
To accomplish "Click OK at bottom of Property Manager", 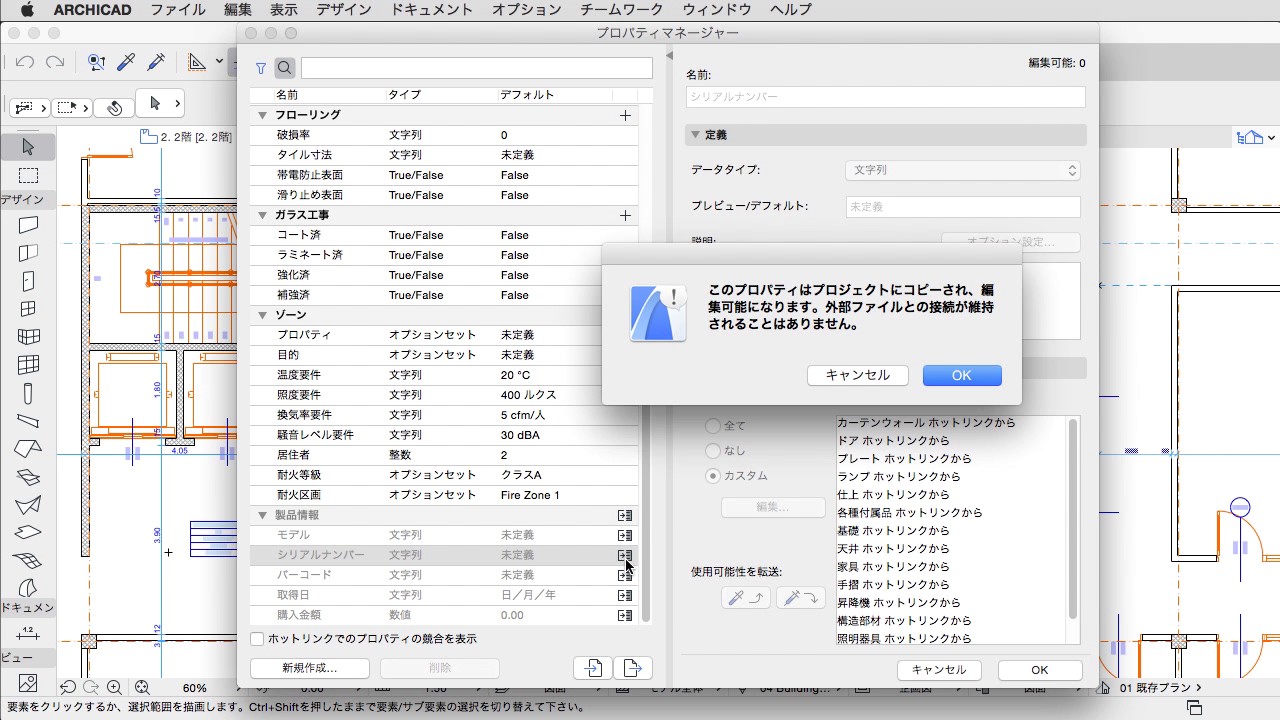I will pyautogui.click(x=1040, y=670).
